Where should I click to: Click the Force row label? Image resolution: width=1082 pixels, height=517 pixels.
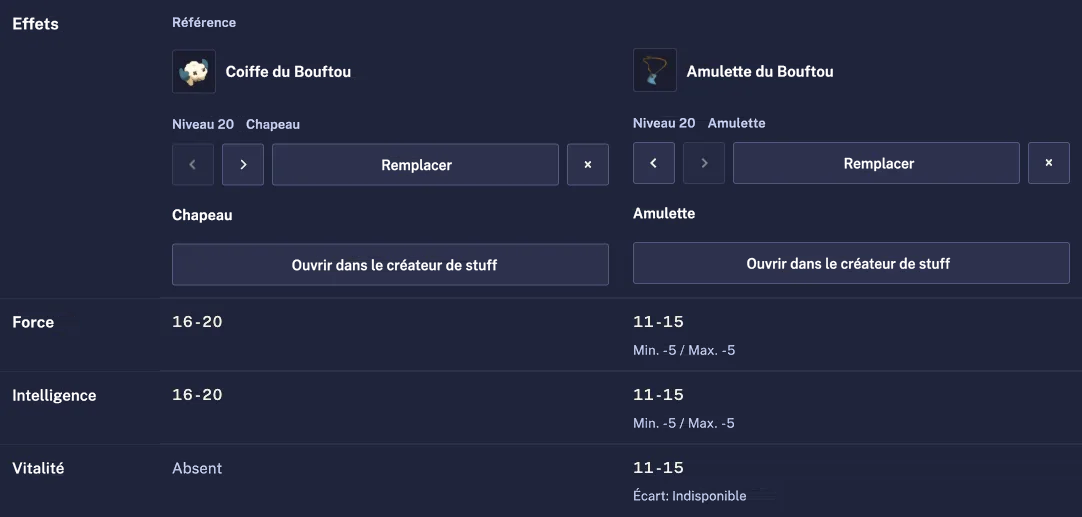click(33, 322)
